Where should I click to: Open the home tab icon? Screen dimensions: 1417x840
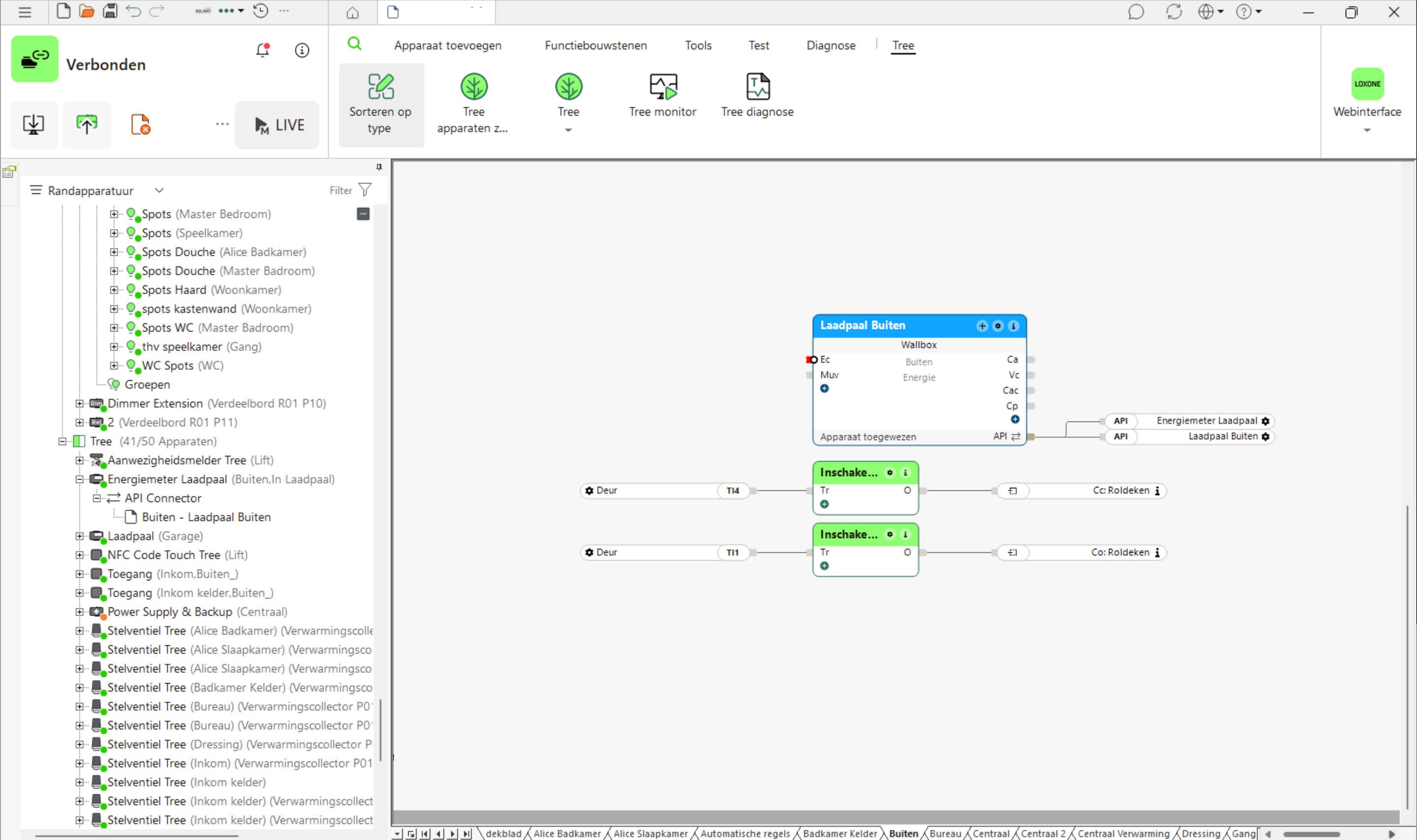tap(353, 12)
